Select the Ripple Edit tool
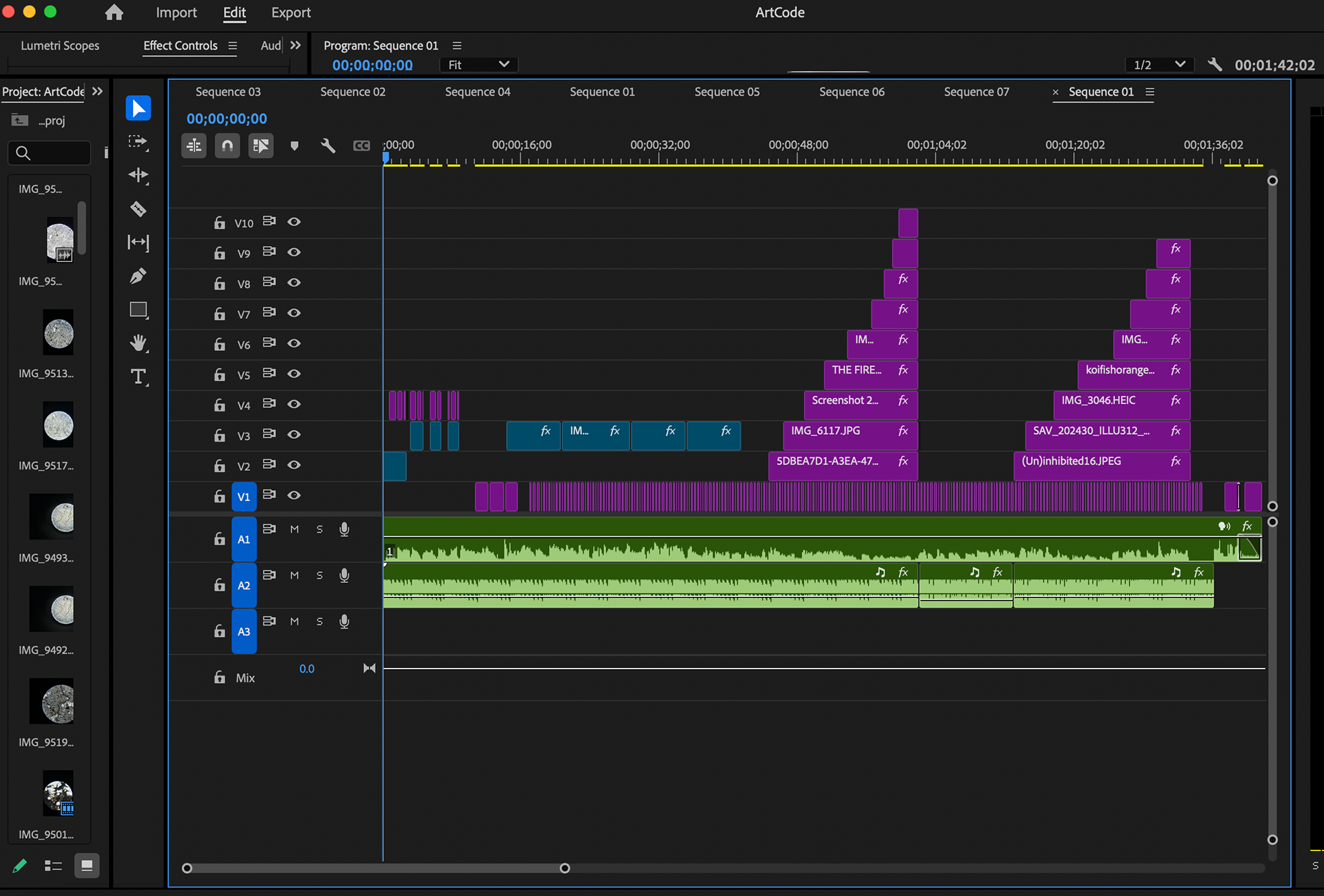Viewport: 1324px width, 896px height. [138, 175]
